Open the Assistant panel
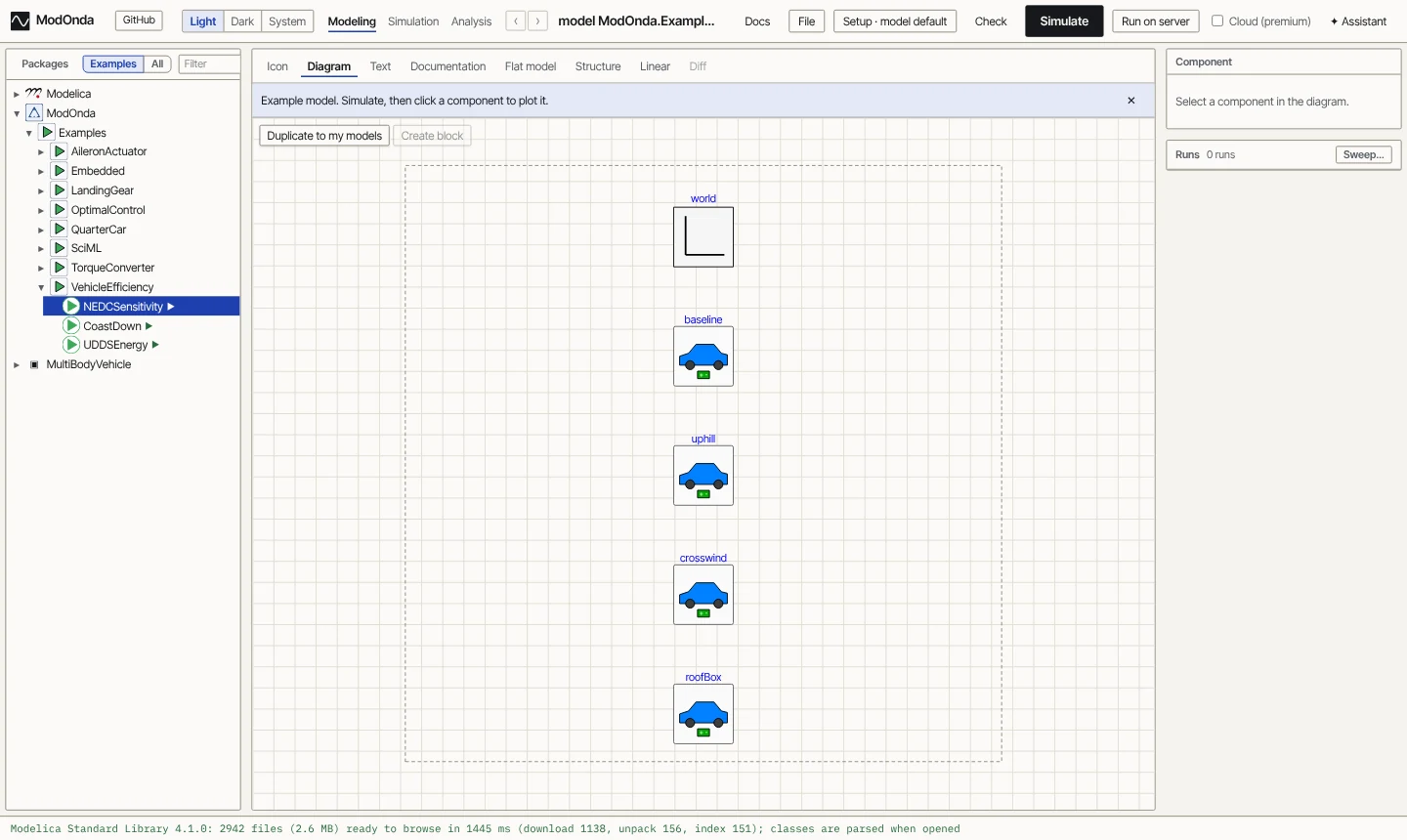 point(1358,21)
